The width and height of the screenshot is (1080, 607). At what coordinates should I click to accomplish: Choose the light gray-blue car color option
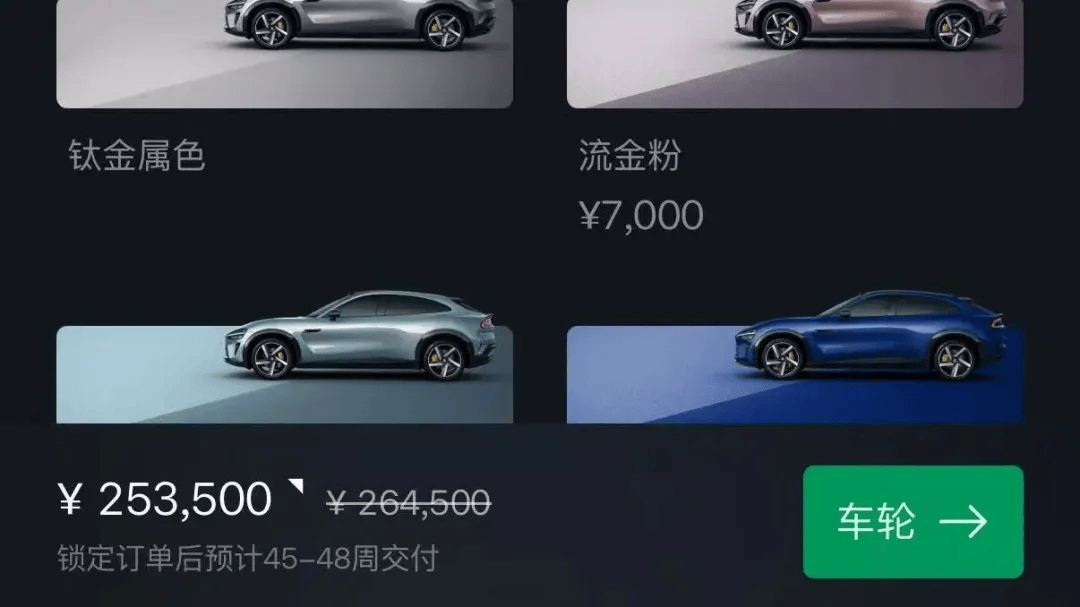284,357
